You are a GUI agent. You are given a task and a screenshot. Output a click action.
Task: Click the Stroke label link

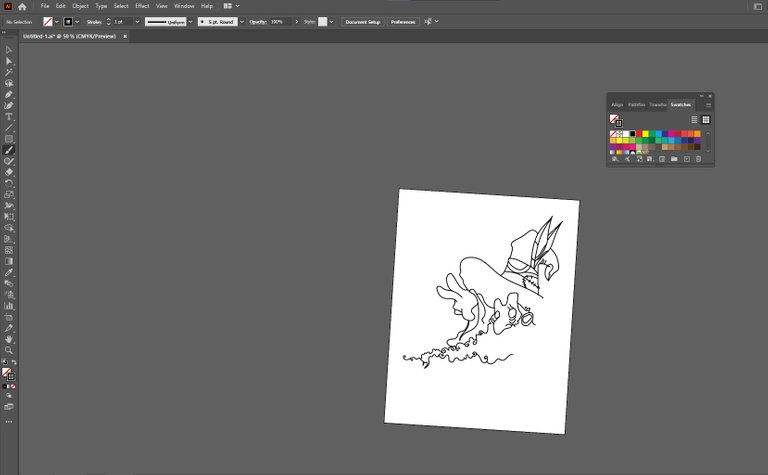(94, 22)
